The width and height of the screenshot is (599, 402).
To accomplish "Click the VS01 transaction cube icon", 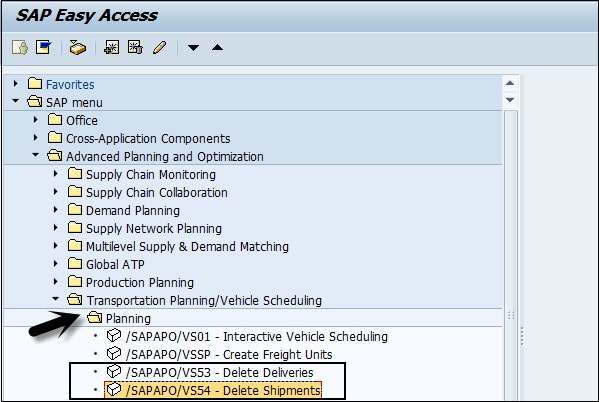I will point(114,336).
